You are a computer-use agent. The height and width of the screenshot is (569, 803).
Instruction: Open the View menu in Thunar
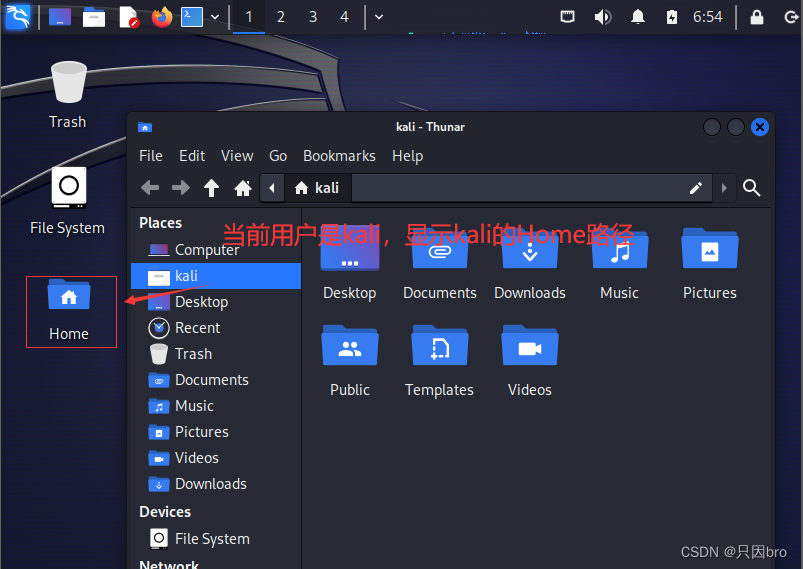click(x=237, y=156)
